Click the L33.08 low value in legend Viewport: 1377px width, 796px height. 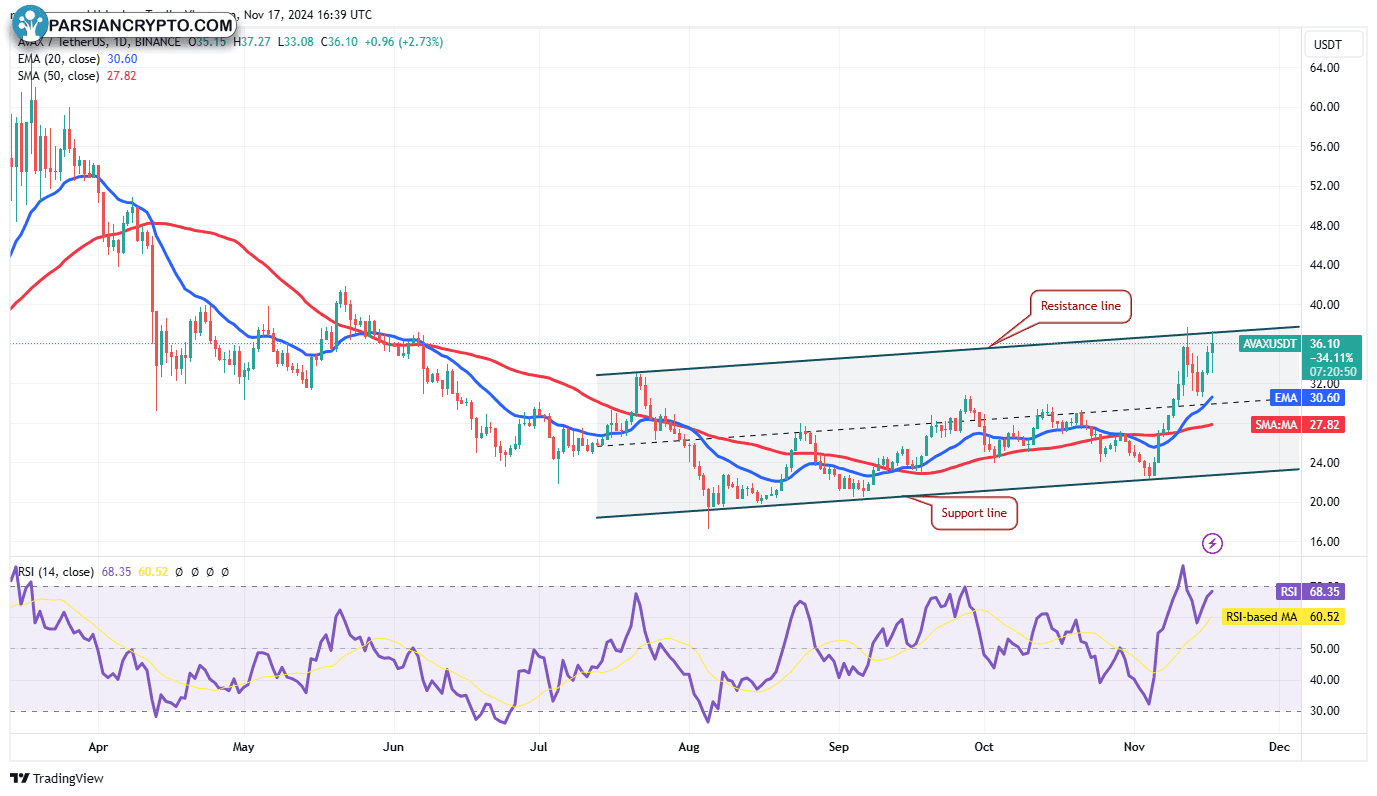point(296,42)
